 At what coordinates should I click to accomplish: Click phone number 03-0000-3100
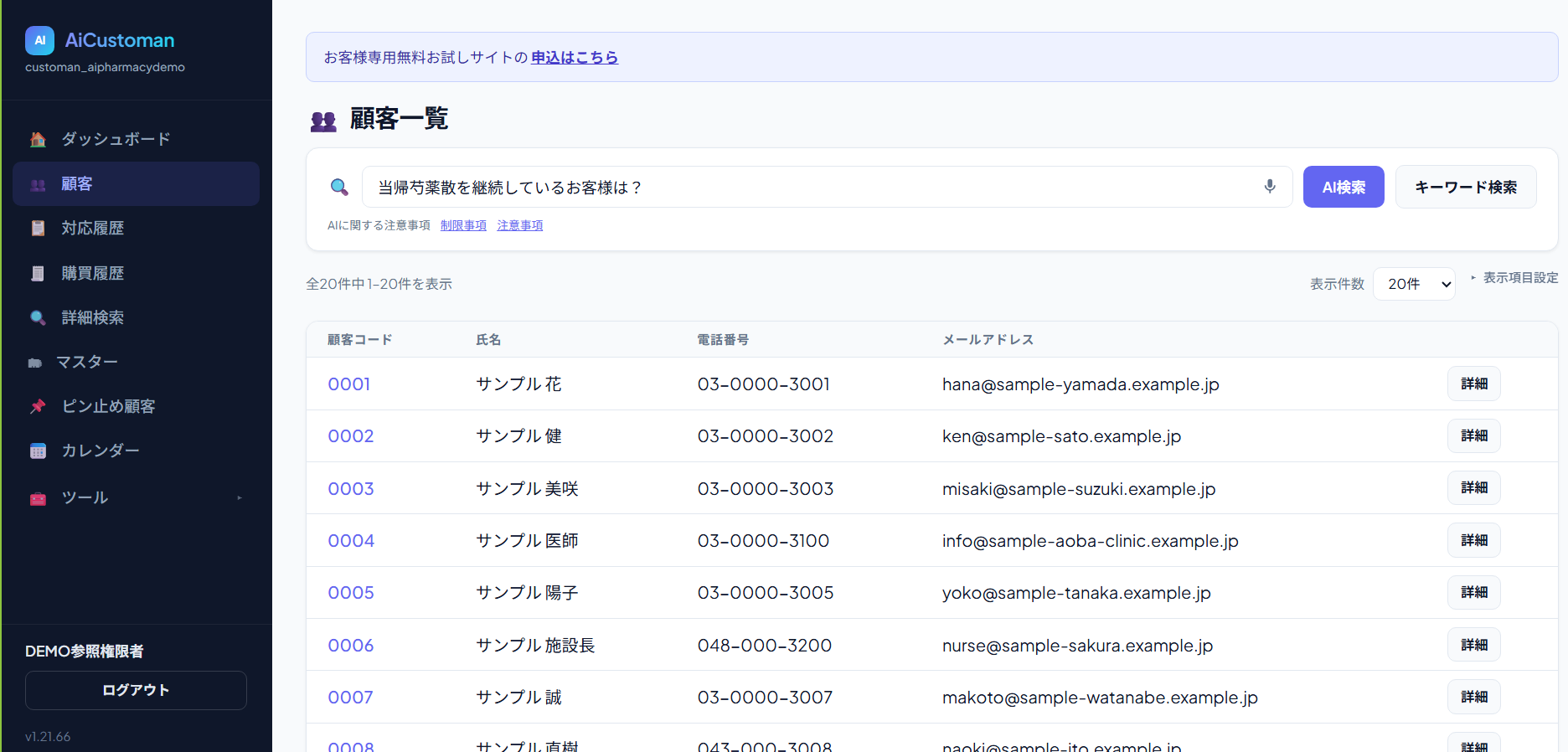tap(764, 541)
